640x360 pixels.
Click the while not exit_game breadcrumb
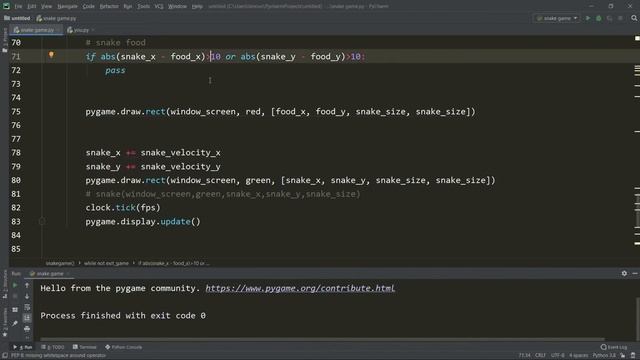106,263
